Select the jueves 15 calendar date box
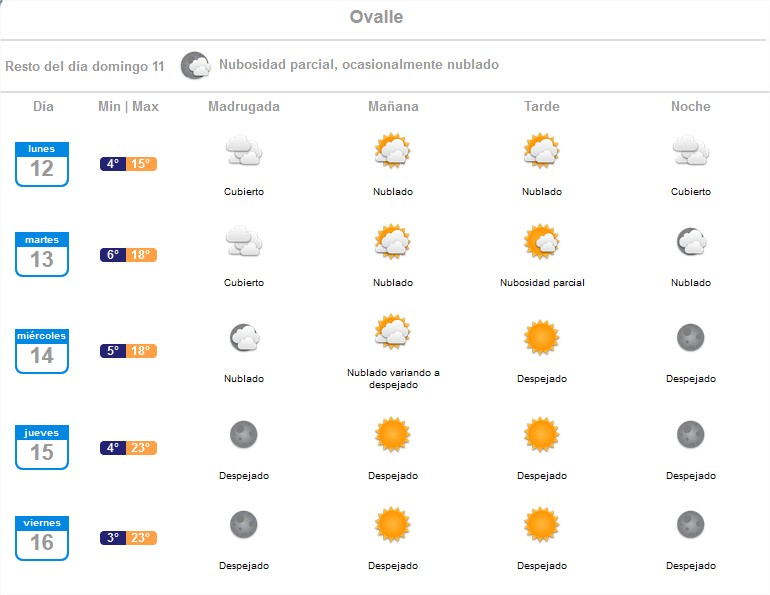 tap(42, 447)
